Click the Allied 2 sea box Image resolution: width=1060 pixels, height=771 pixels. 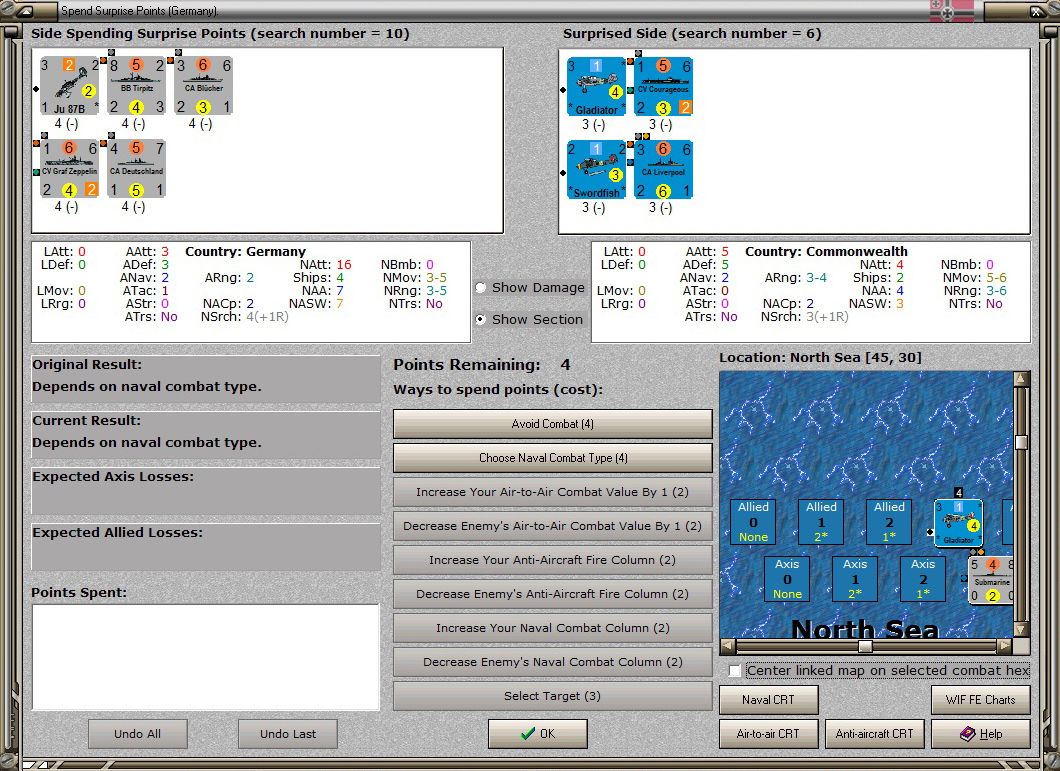[889, 521]
